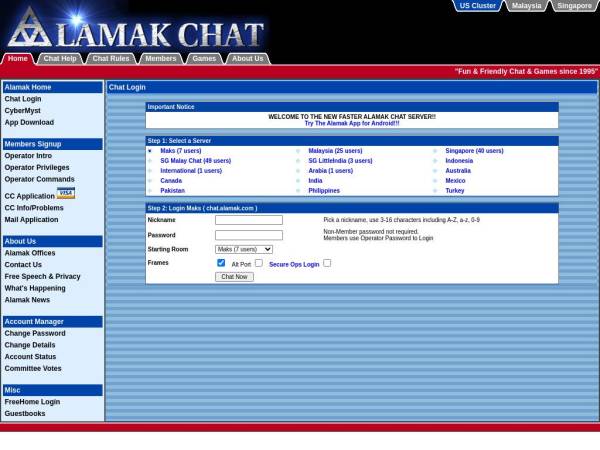Click the bullet icon beside SG LittleIndia
Screen dimensions: 600x450
[298, 161]
